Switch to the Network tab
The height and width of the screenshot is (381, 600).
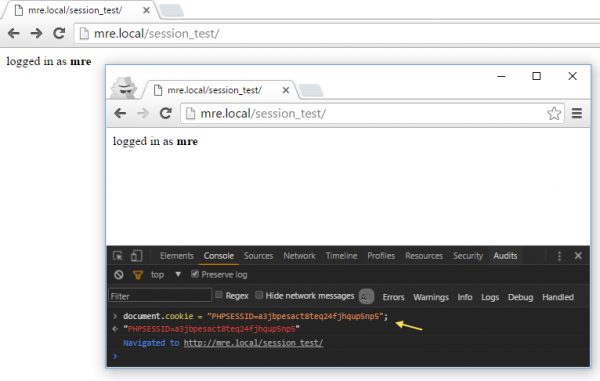tap(299, 256)
